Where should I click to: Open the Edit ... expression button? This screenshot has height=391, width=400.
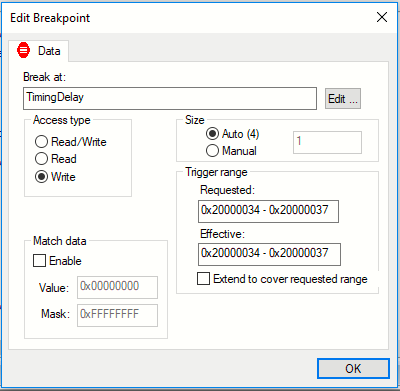tap(343, 99)
